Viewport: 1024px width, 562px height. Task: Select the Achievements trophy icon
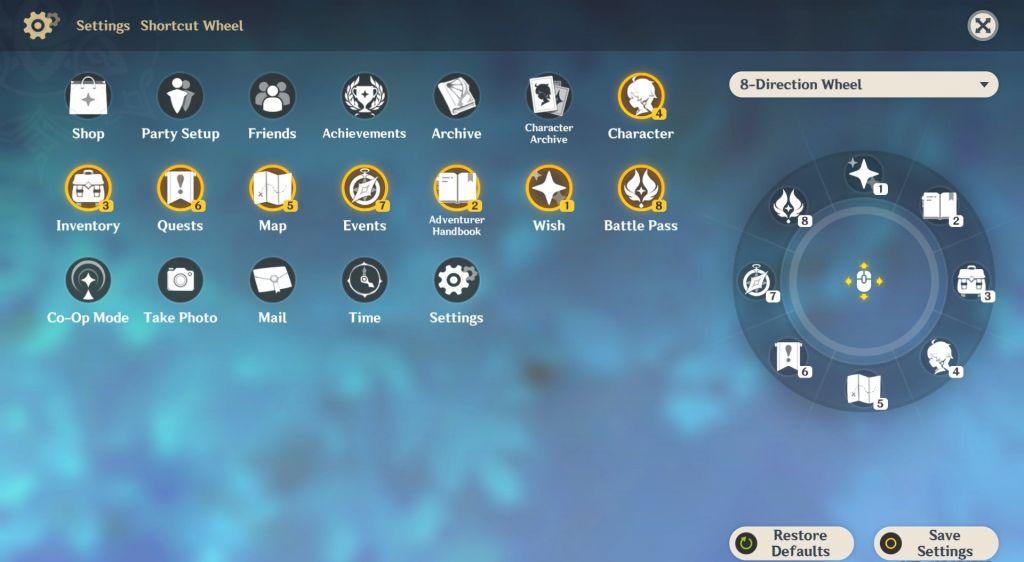tap(364, 97)
